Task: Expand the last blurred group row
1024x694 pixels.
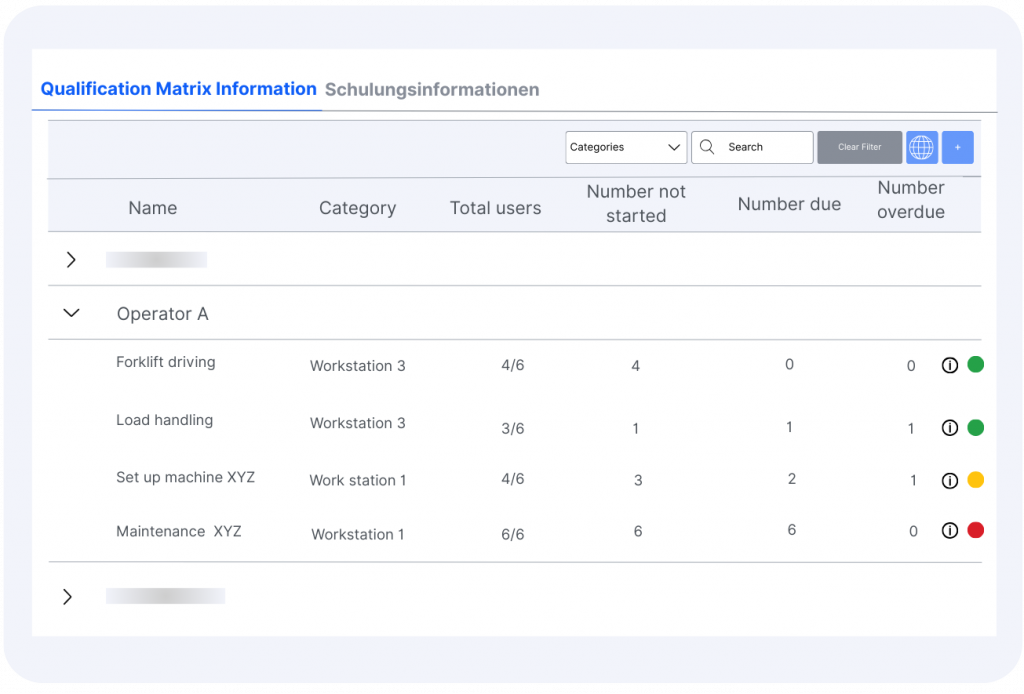Action: coord(68,597)
